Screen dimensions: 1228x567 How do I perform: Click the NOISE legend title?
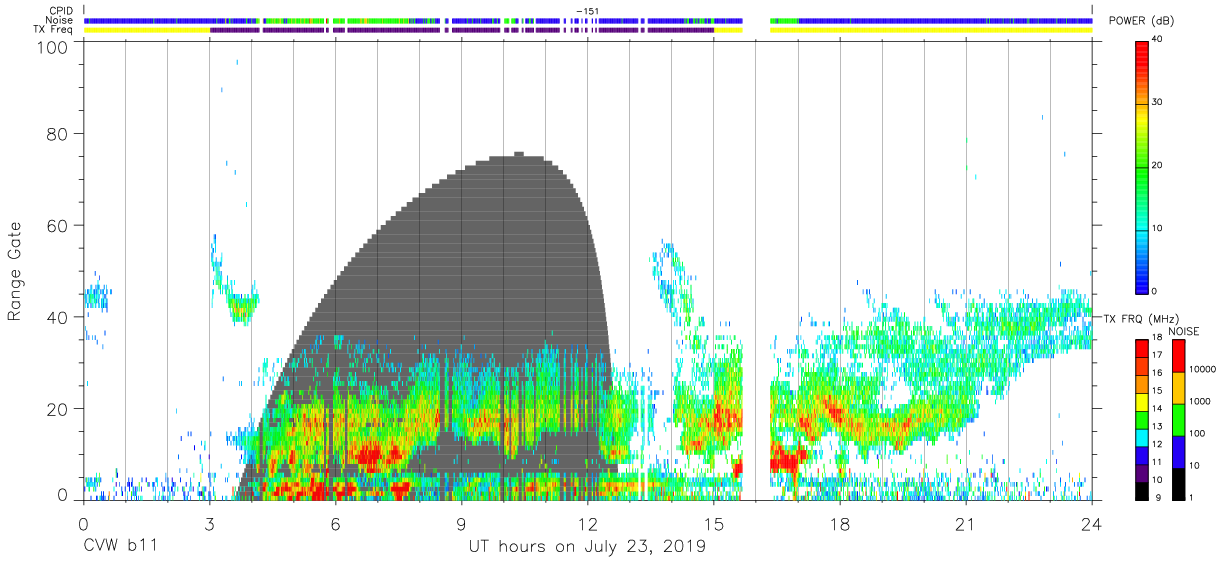[x=1183, y=331]
